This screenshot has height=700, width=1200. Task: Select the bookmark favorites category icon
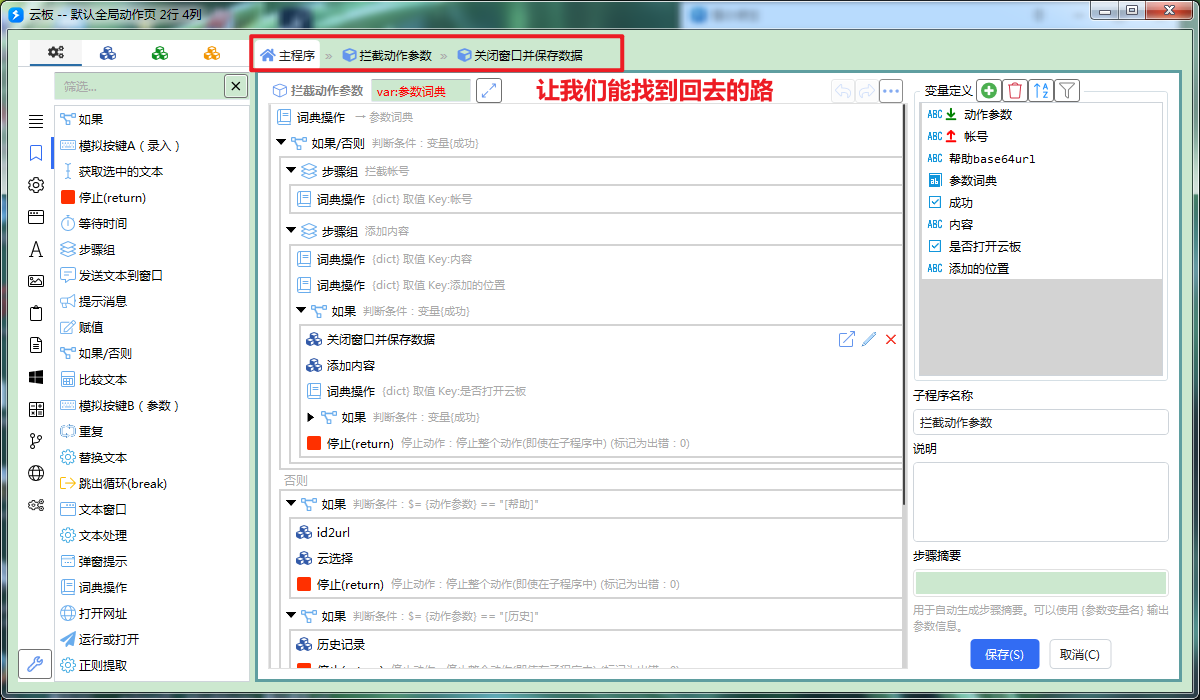click(x=36, y=153)
